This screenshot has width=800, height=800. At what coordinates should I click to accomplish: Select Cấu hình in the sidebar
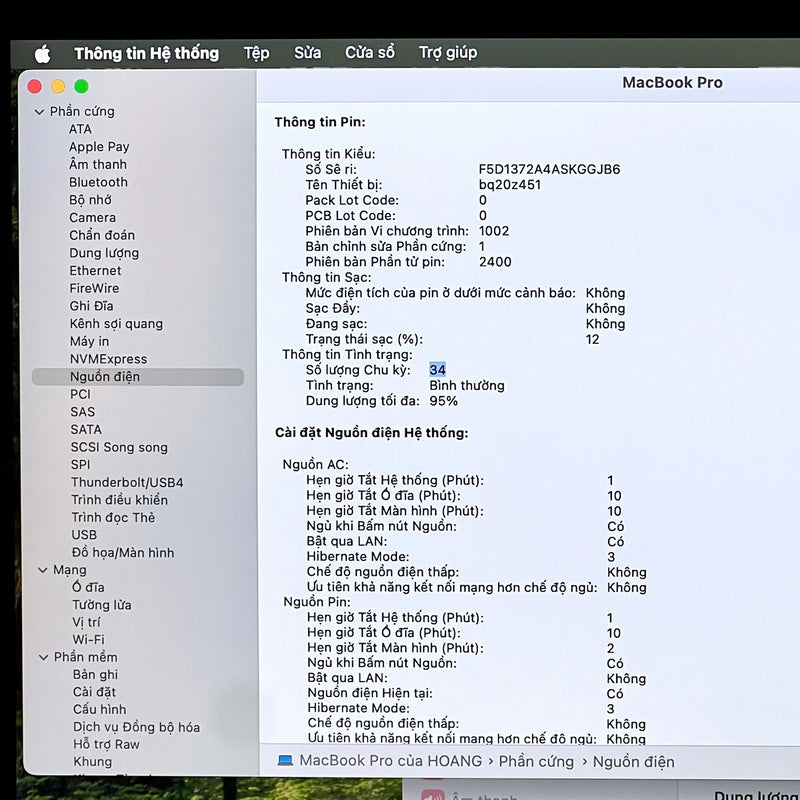[99, 709]
